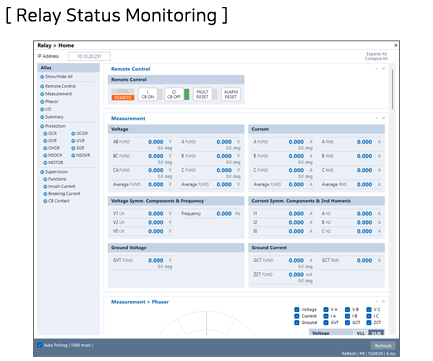
Task: Open Summary from the Alias list
Action: (54, 117)
